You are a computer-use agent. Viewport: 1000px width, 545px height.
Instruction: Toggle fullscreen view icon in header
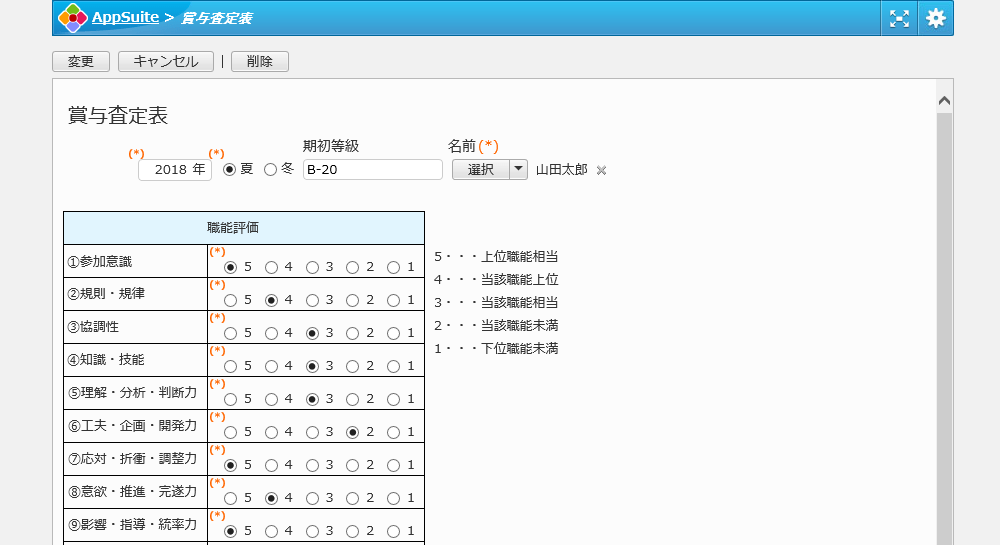pyautogui.click(x=899, y=18)
